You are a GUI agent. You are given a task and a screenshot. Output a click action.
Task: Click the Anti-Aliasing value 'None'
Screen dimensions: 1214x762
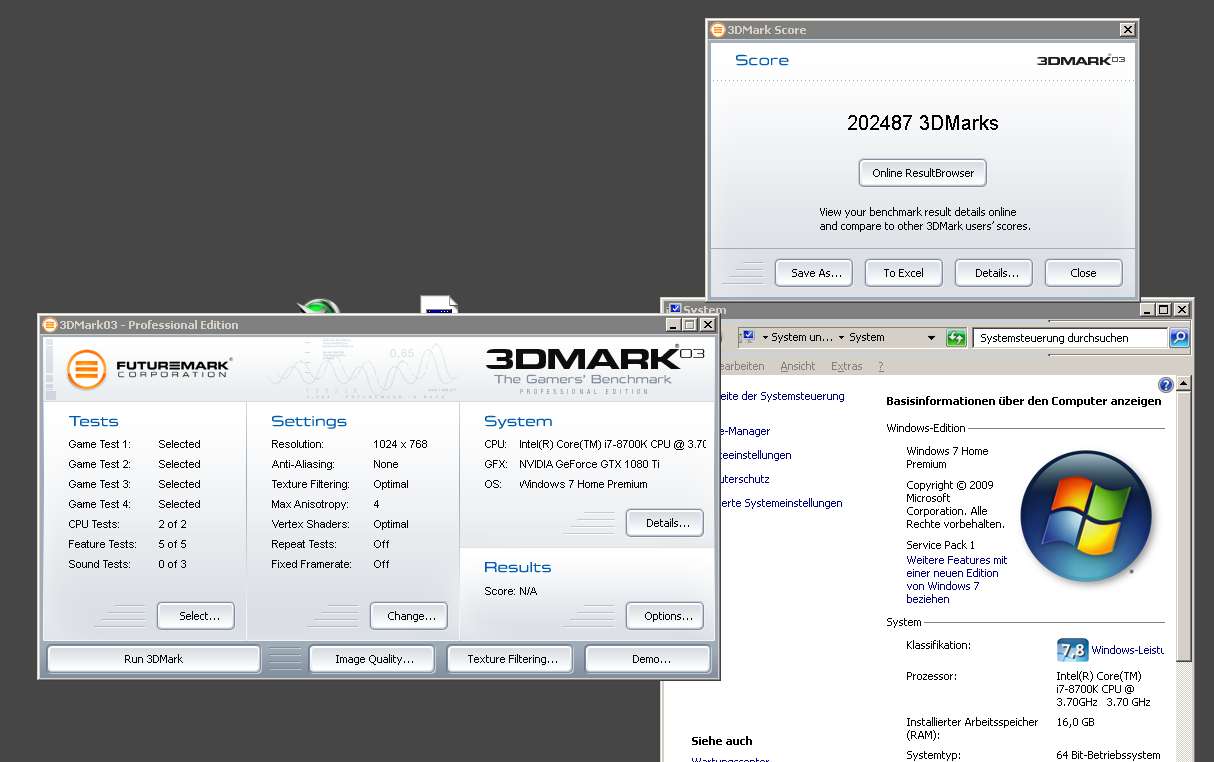click(x=386, y=464)
